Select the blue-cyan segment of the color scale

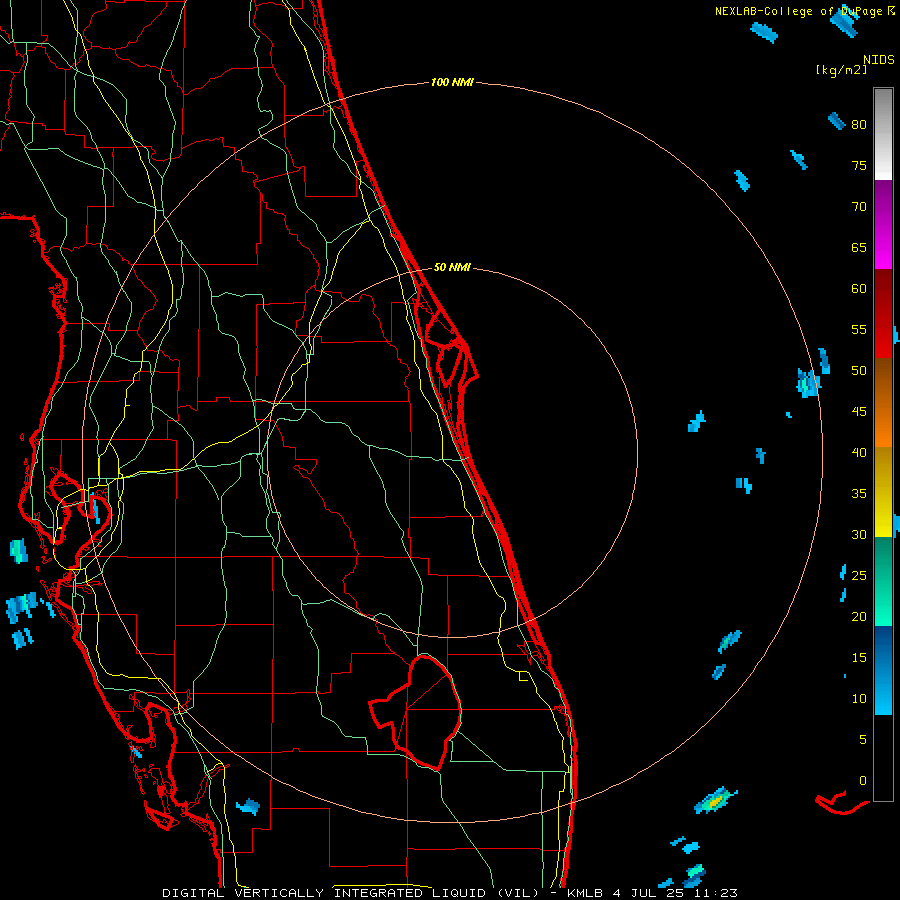pos(883,670)
